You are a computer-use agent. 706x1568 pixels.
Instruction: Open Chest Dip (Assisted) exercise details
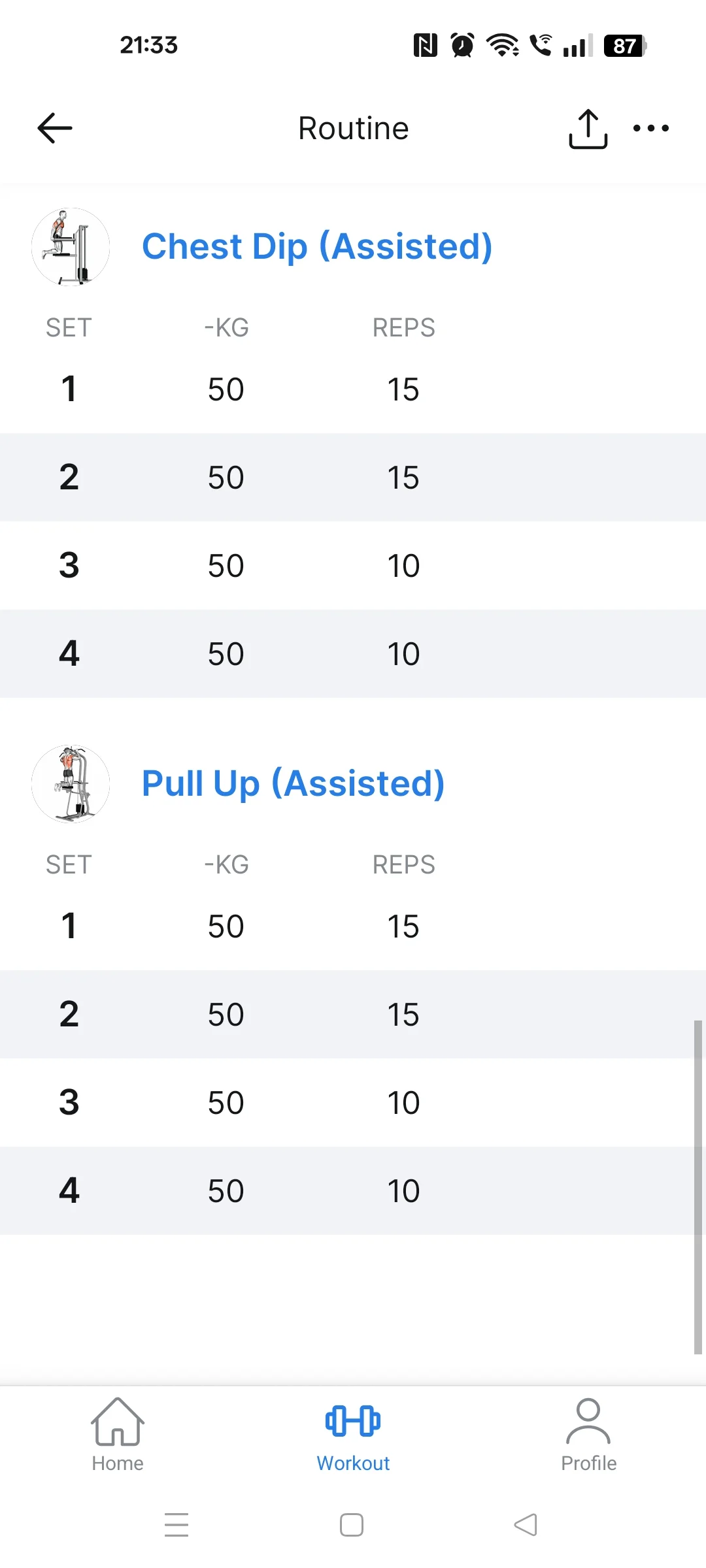tap(317, 247)
